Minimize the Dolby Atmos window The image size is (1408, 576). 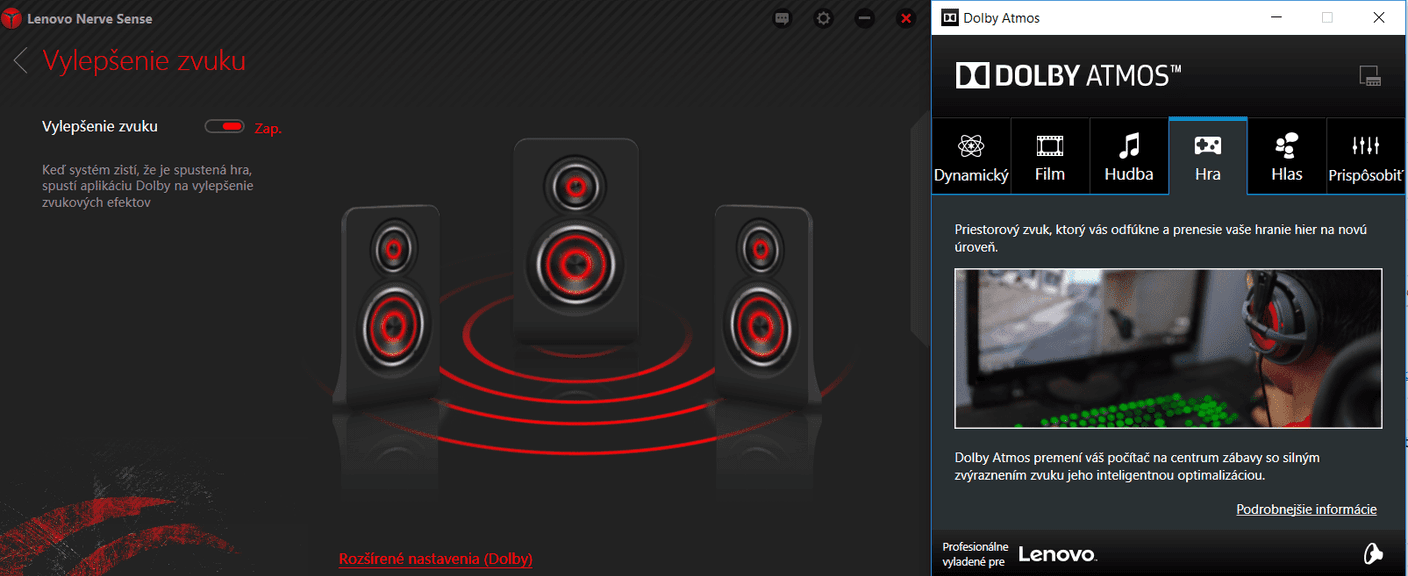[x=1275, y=17]
